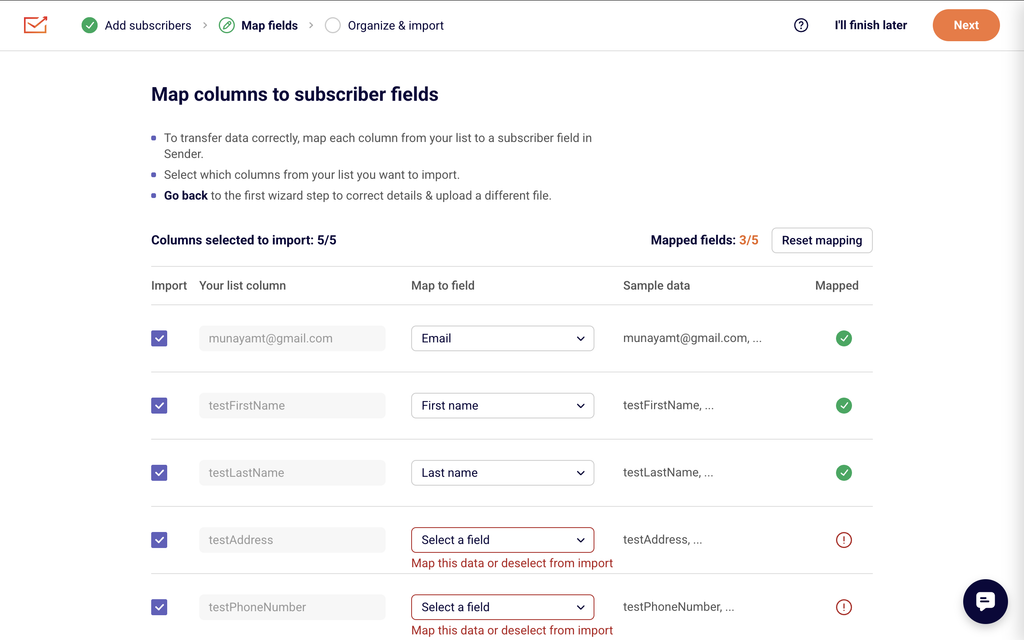Viewport: 1024px width, 640px height.
Task: Click the testAddress sample data text
Action: click(662, 540)
